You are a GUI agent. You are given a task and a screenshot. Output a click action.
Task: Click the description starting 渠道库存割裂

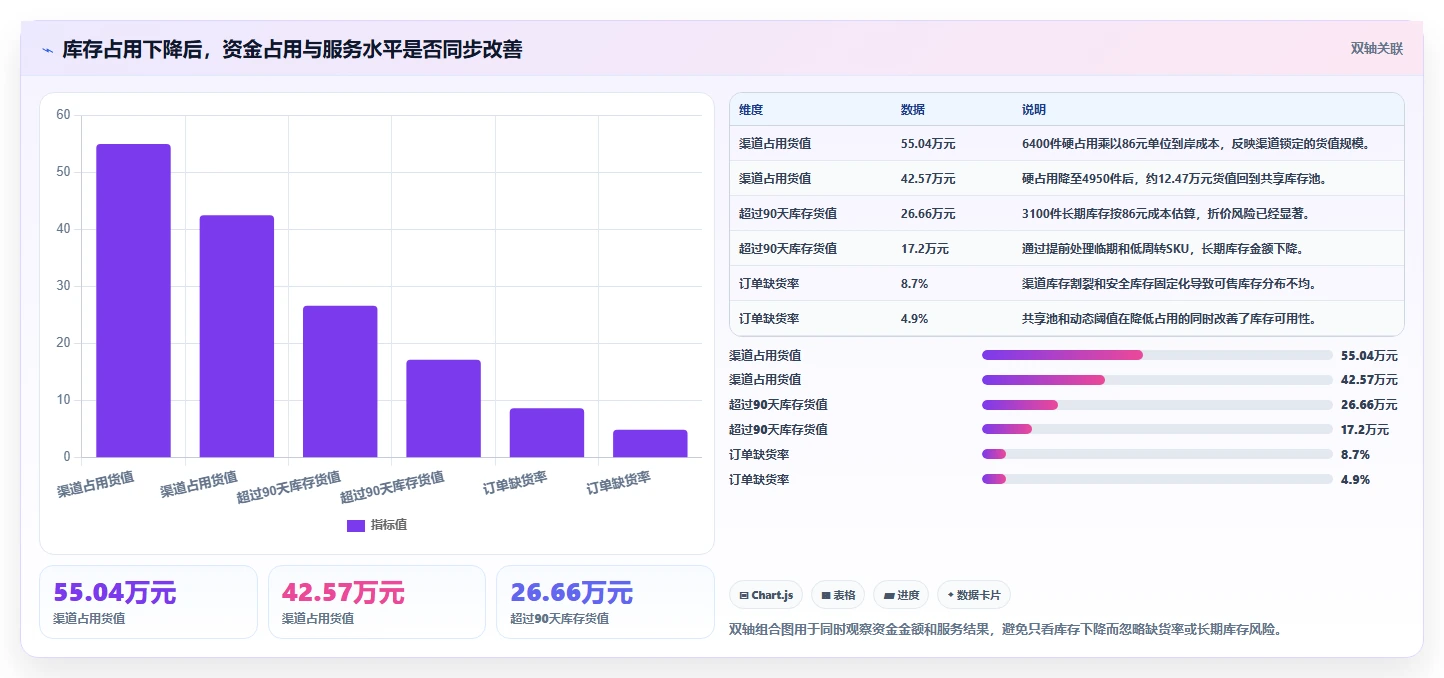(x=1169, y=284)
